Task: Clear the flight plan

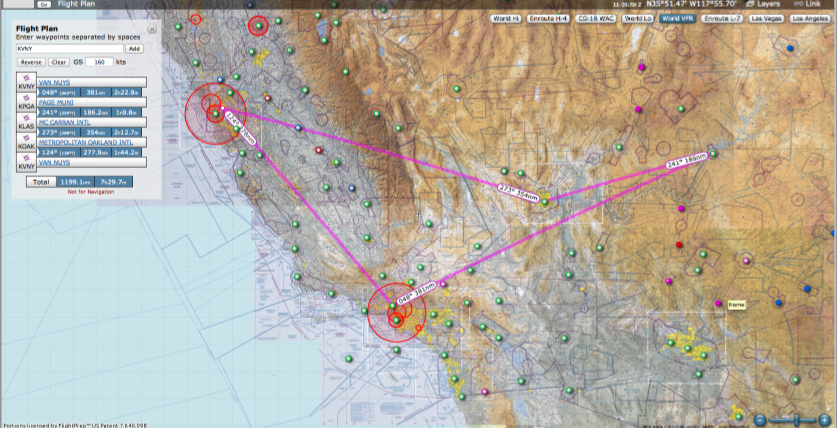Action: [x=60, y=62]
